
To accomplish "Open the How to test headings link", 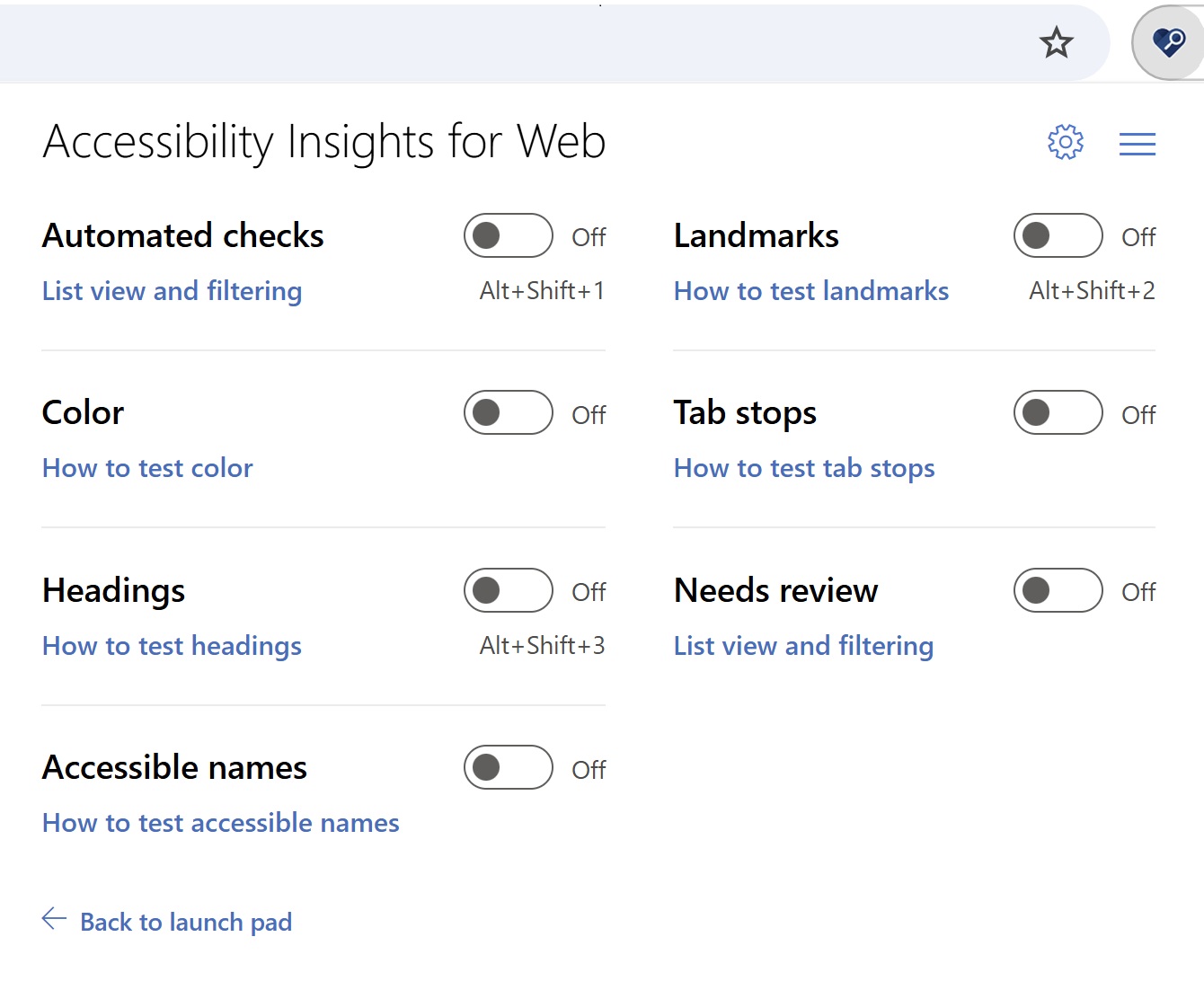I will (172, 646).
